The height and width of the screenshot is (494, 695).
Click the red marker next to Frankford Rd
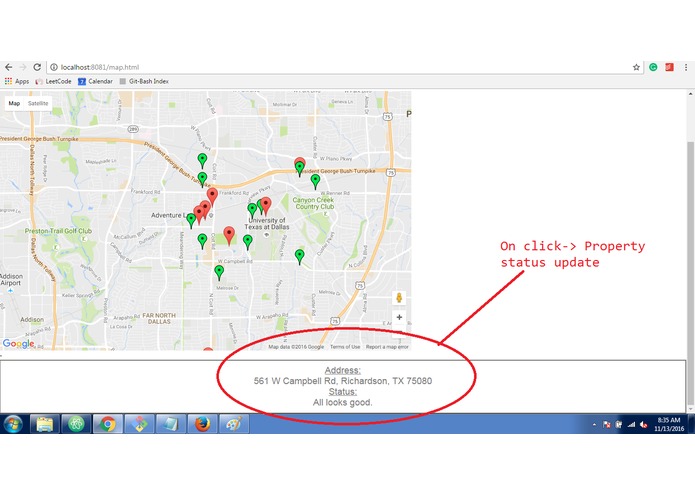[x=212, y=195]
